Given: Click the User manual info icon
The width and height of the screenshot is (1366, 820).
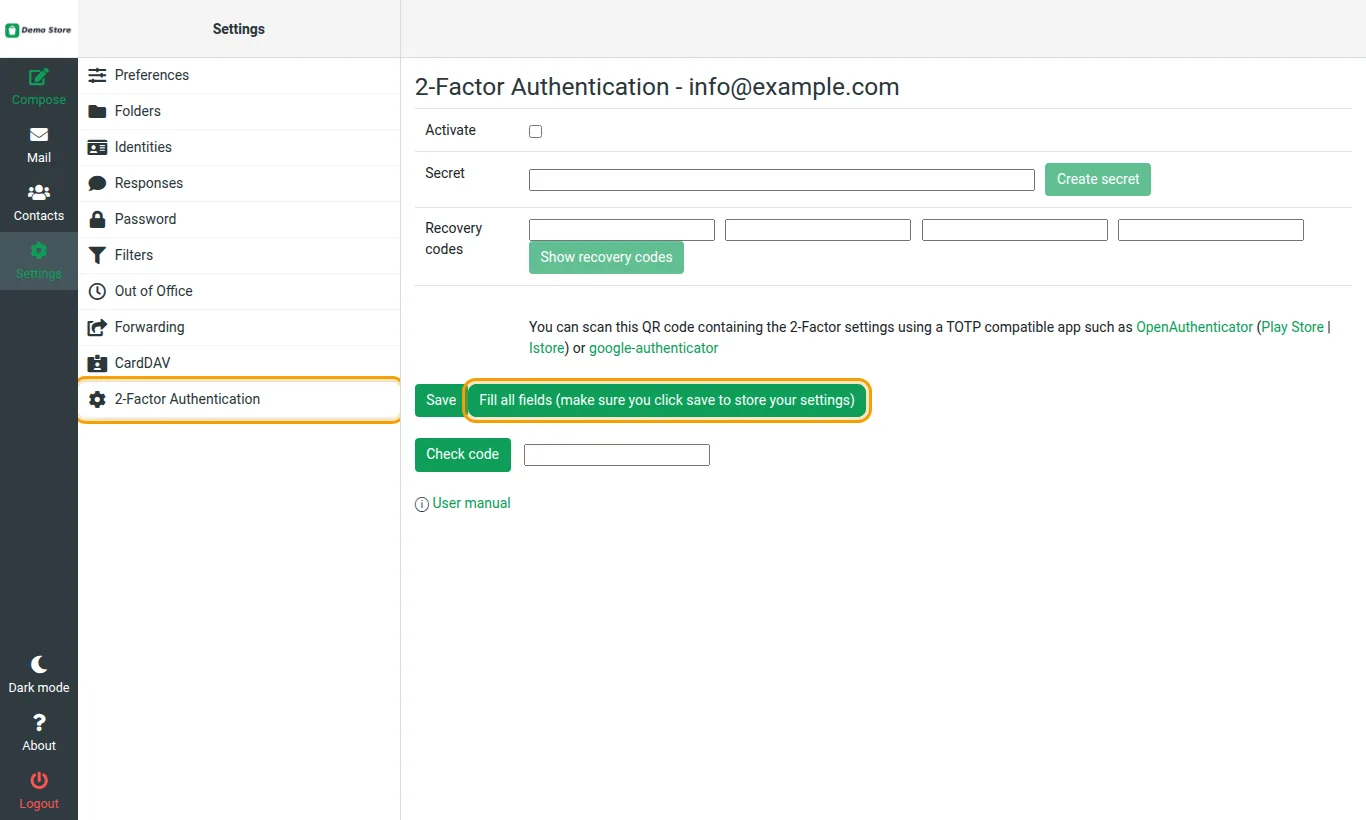Looking at the screenshot, I should (422, 504).
